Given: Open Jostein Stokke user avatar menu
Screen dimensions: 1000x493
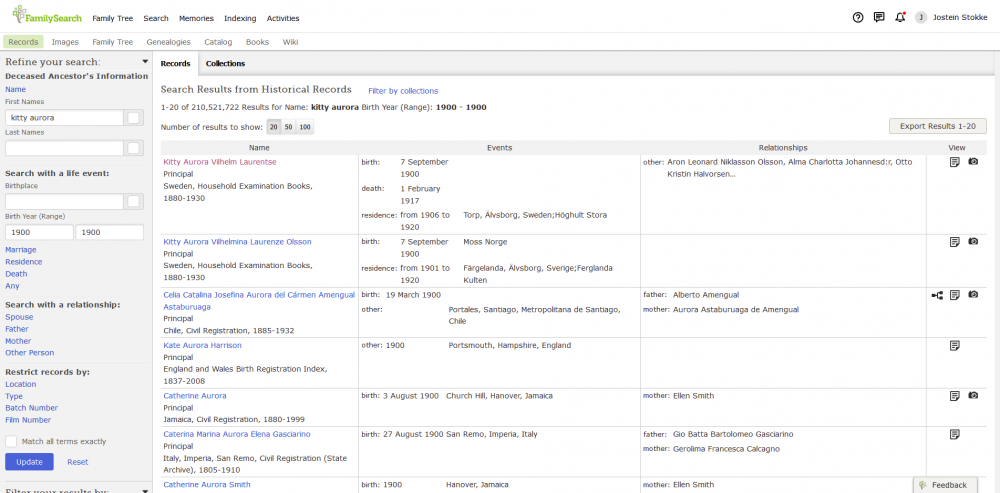Looking at the screenshot, I should (x=921, y=18).
